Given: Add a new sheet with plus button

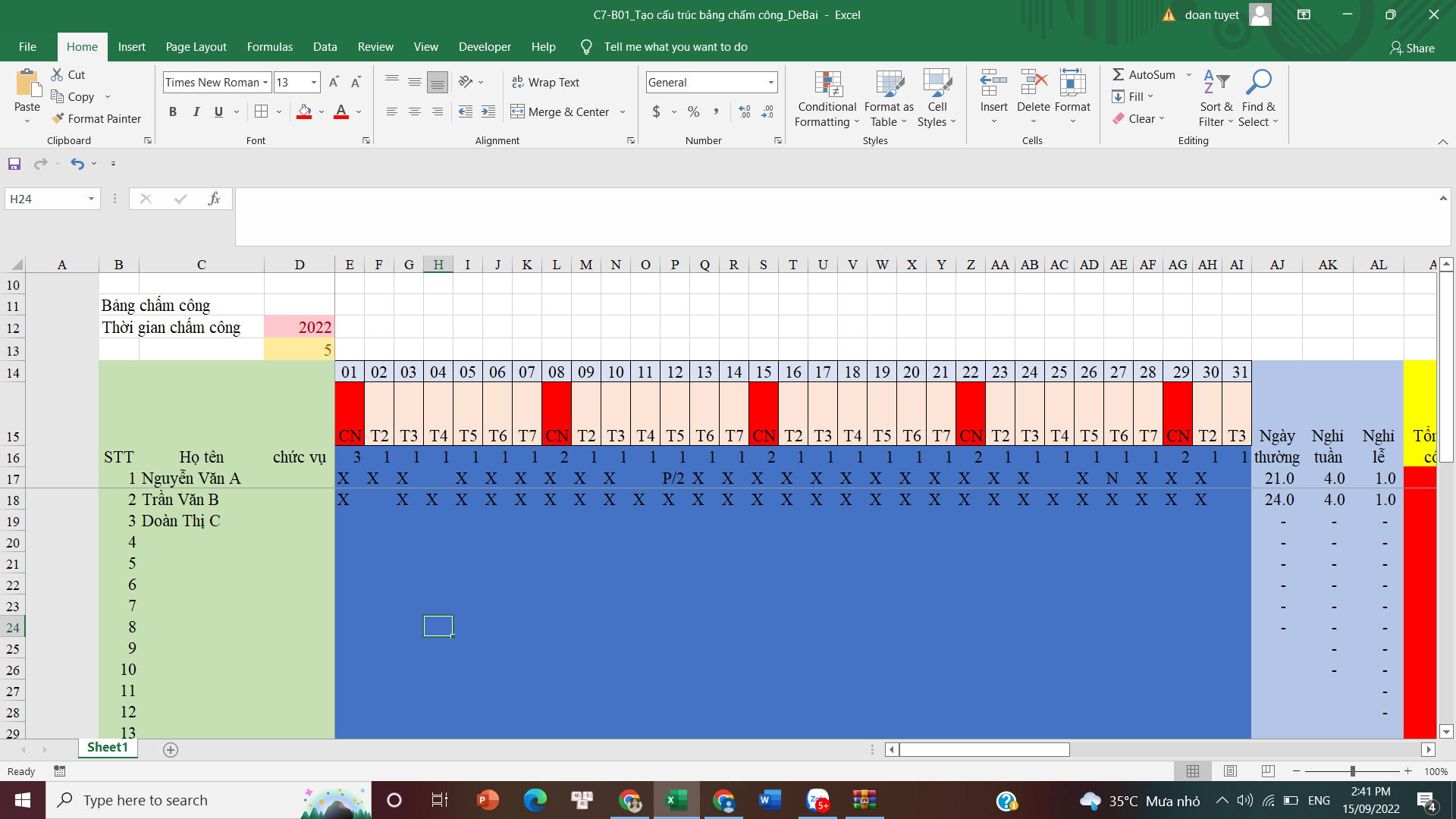Looking at the screenshot, I should point(171,749).
